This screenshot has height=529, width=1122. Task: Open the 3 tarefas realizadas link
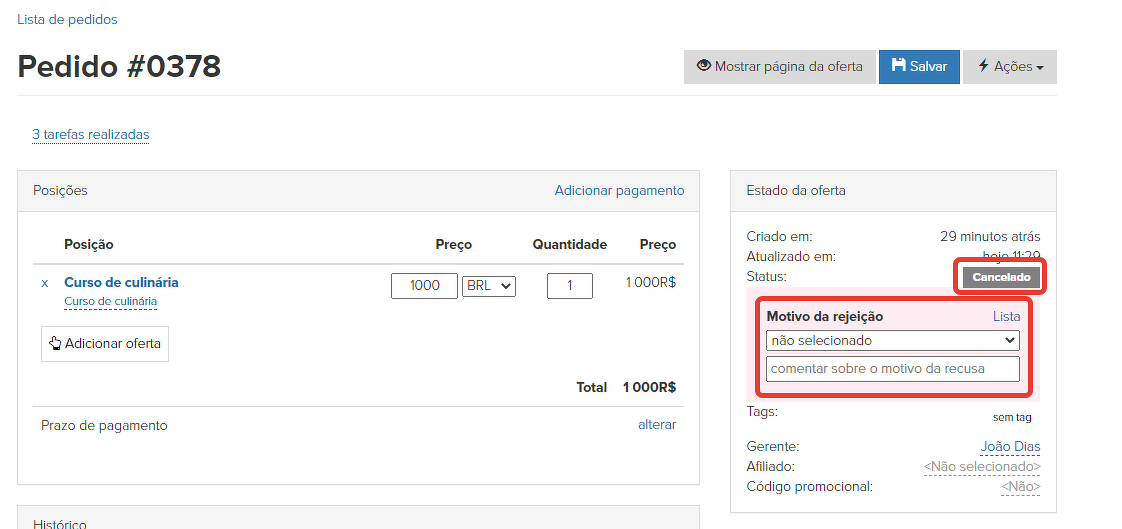(x=90, y=134)
